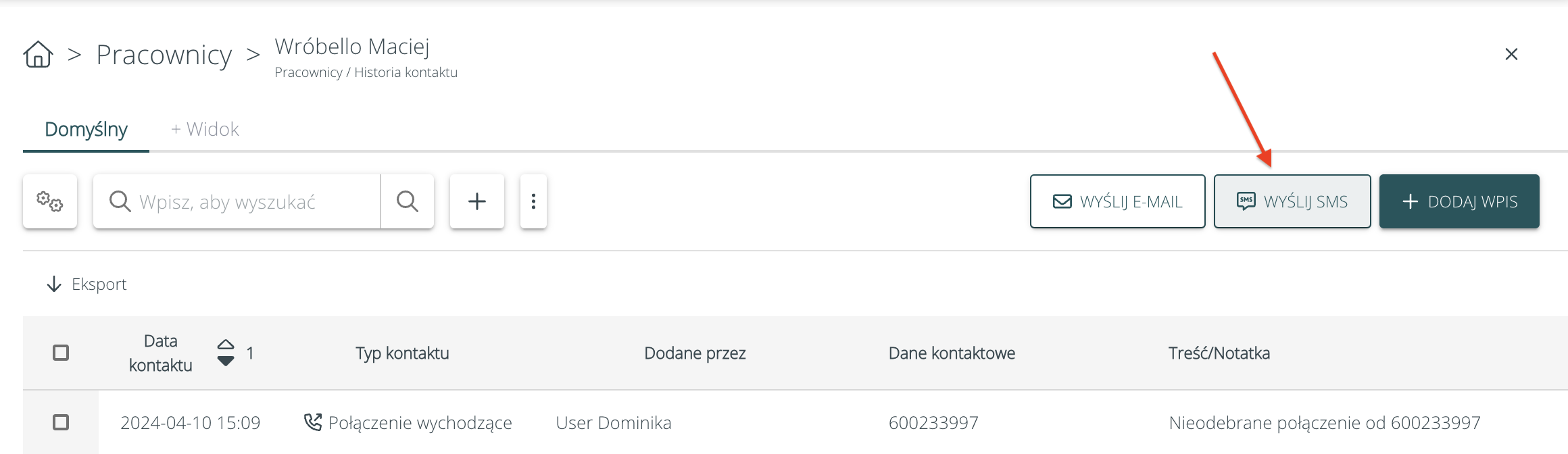This screenshot has height=454, width=1568.
Task: Switch to the Domyślny tab
Action: [x=86, y=129]
